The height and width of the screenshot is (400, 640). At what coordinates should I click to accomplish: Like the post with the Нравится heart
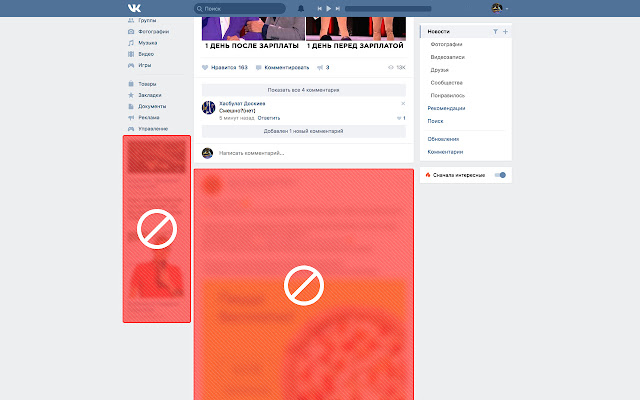pos(205,68)
